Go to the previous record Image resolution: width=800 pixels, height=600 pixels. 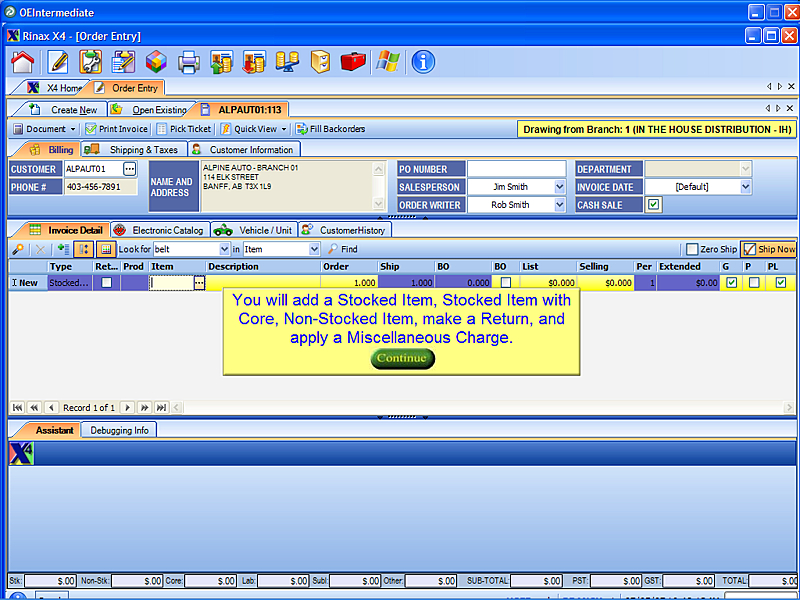[x=51, y=408]
